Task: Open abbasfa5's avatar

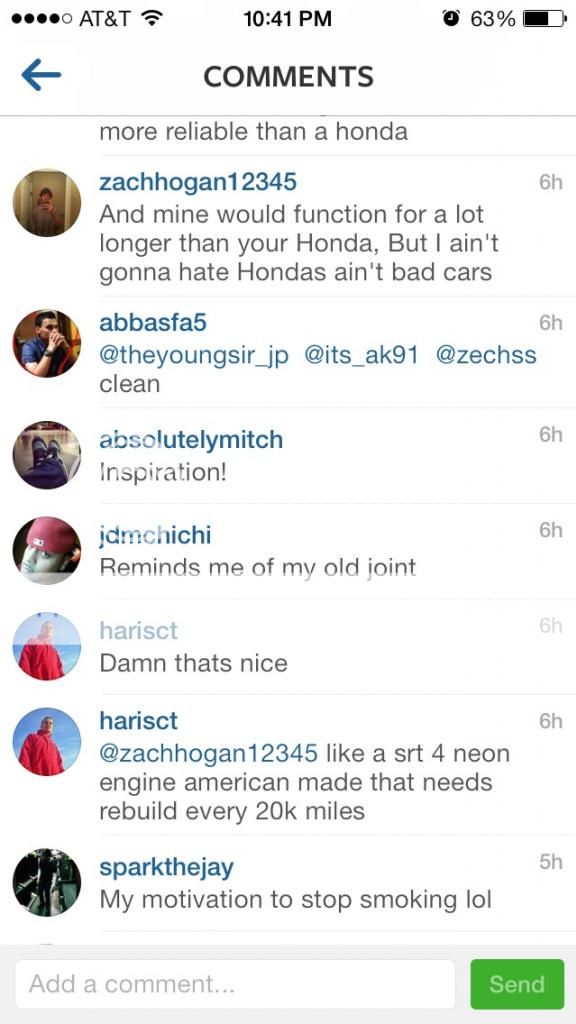Action: click(47, 344)
